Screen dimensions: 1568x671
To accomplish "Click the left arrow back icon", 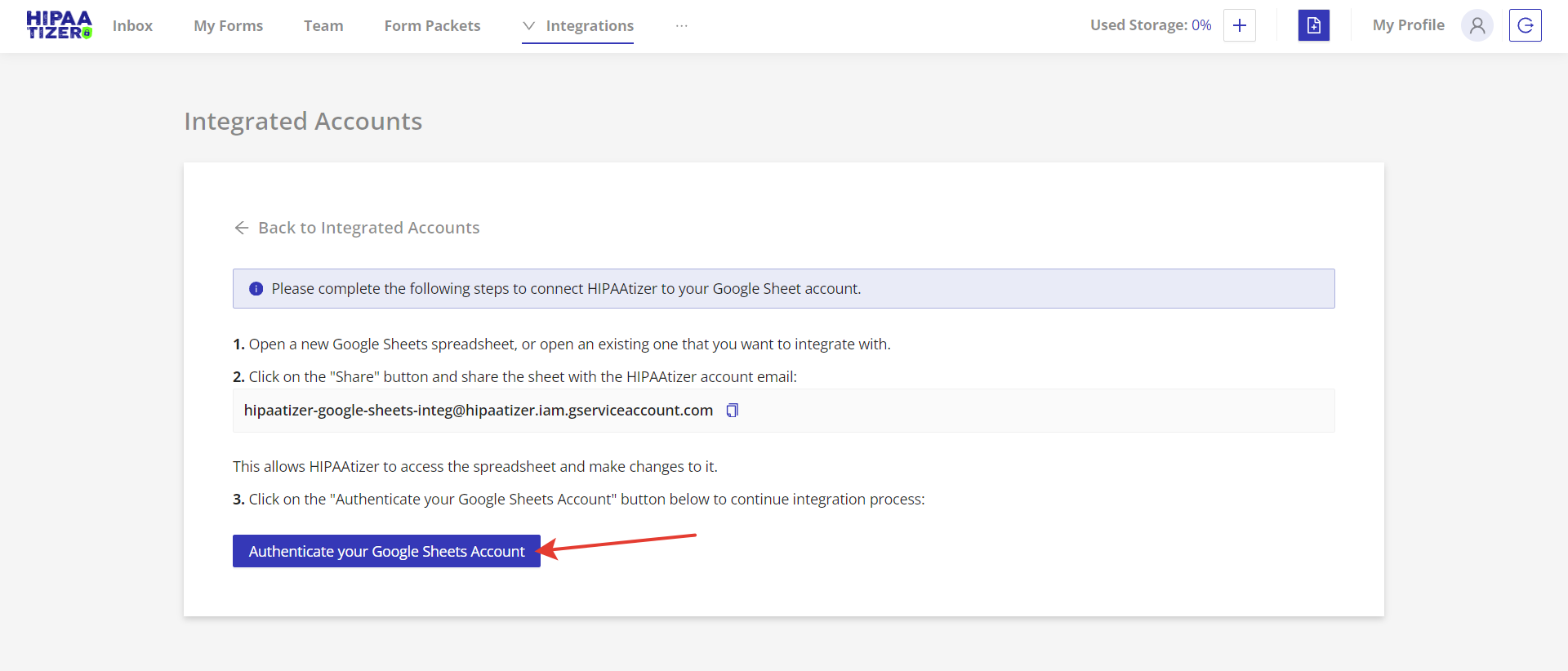I will [242, 228].
